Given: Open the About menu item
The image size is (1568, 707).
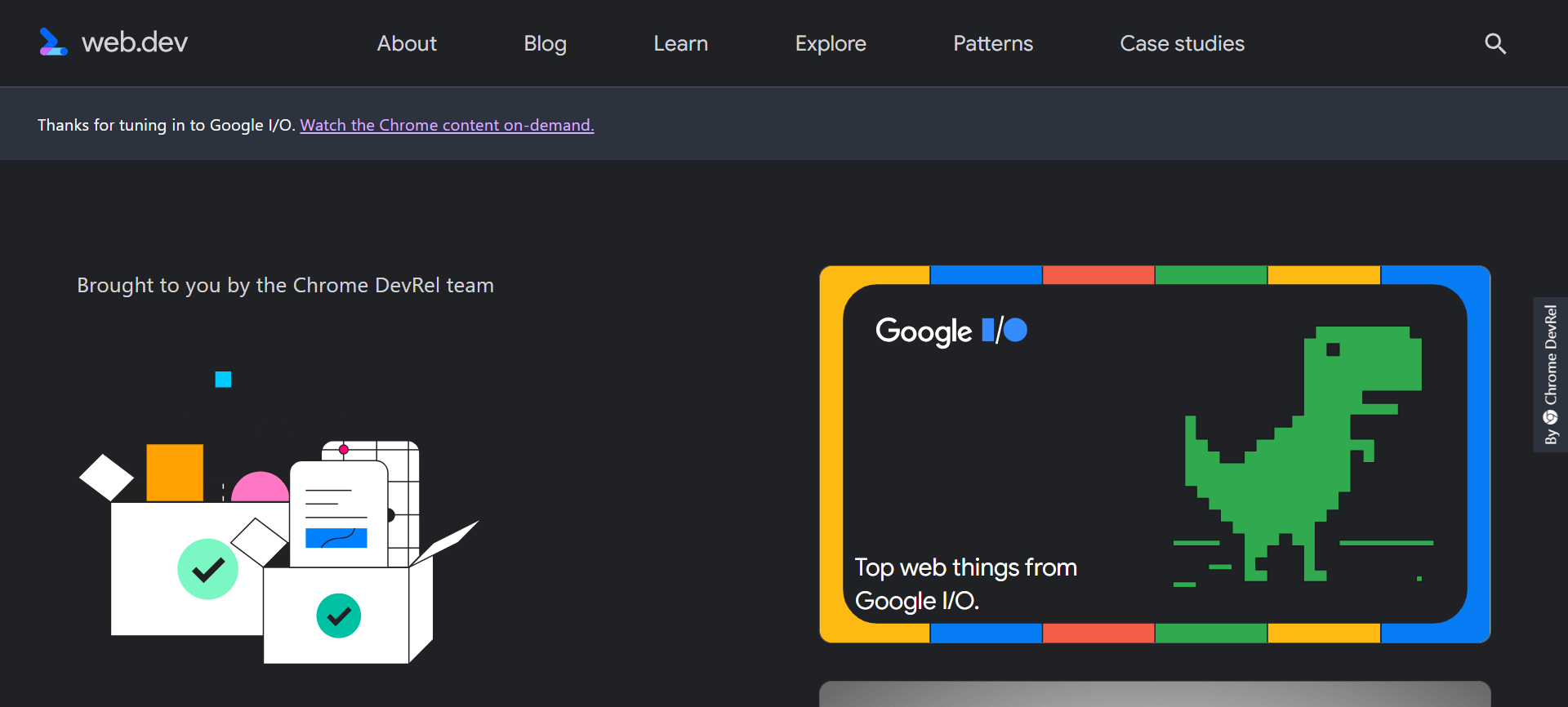Looking at the screenshot, I should pyautogui.click(x=407, y=43).
